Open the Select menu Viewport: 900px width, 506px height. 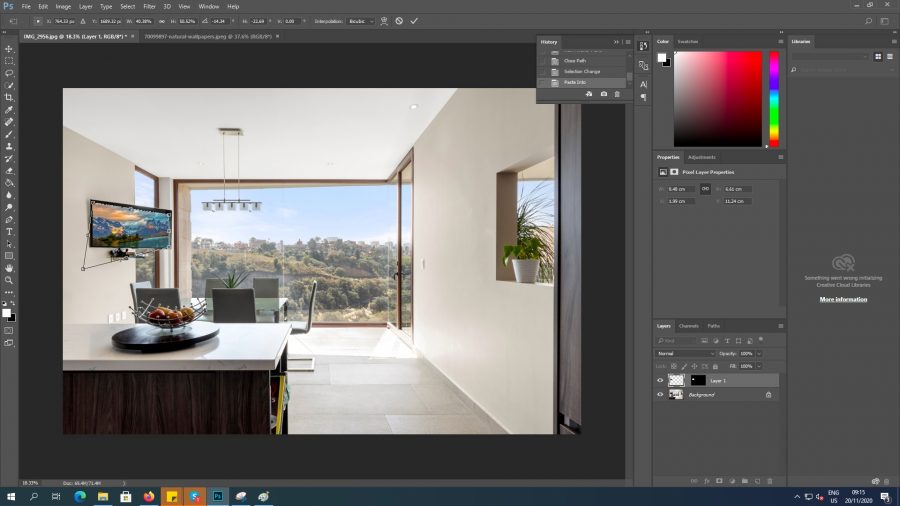coord(127,6)
